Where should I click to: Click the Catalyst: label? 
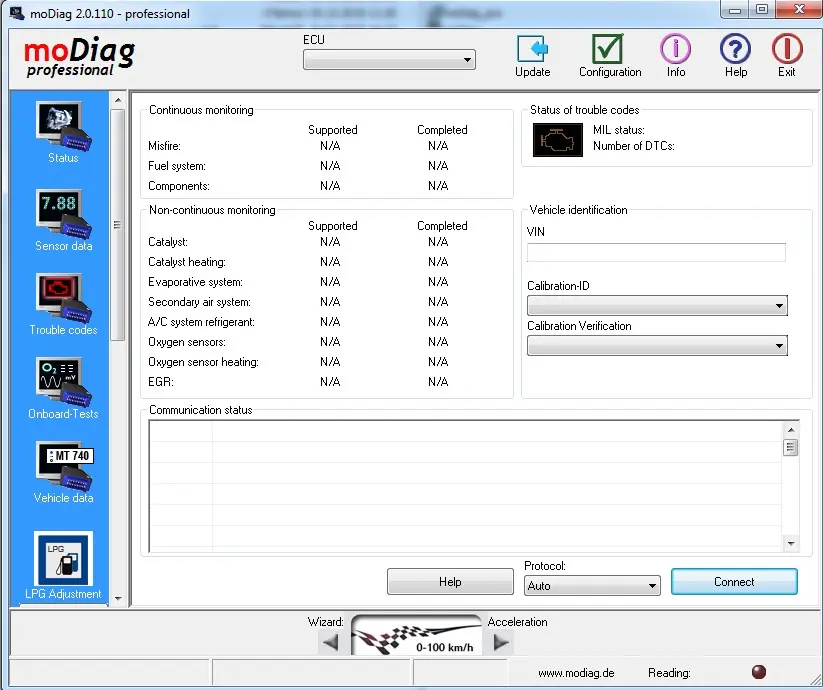click(167, 242)
